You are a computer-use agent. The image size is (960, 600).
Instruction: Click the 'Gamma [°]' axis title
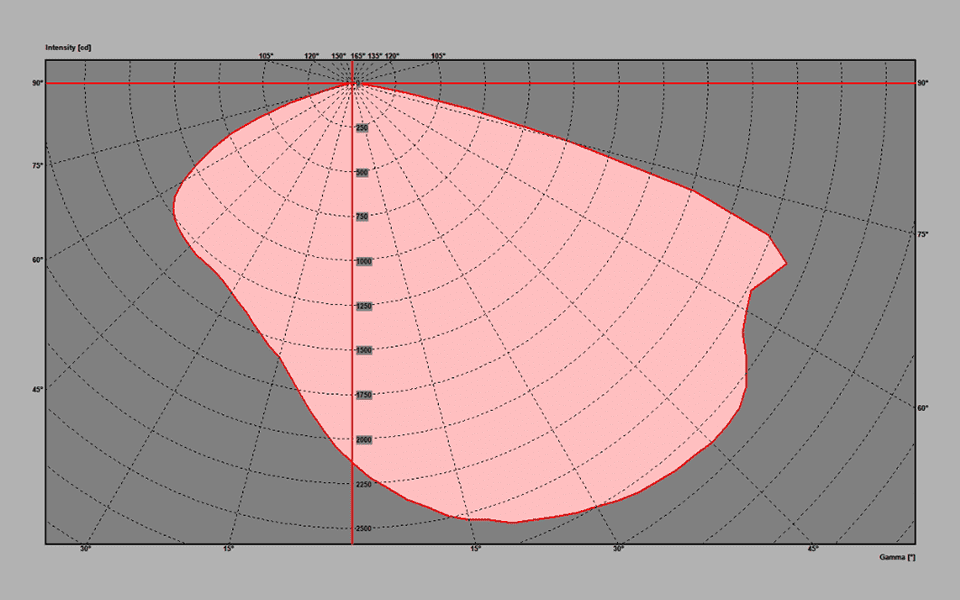897,556
